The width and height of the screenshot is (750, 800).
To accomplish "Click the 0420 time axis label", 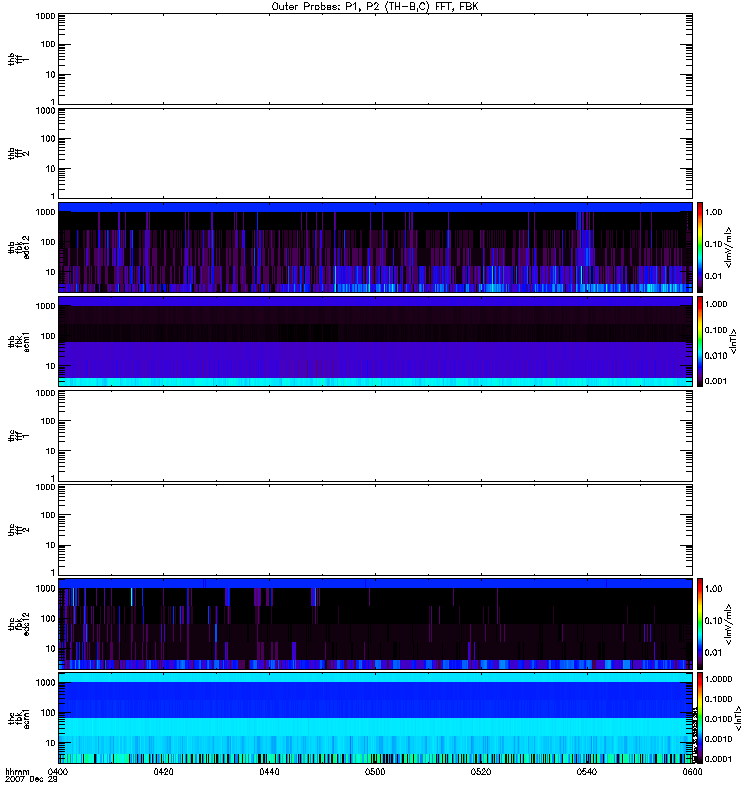I will pos(163,771).
